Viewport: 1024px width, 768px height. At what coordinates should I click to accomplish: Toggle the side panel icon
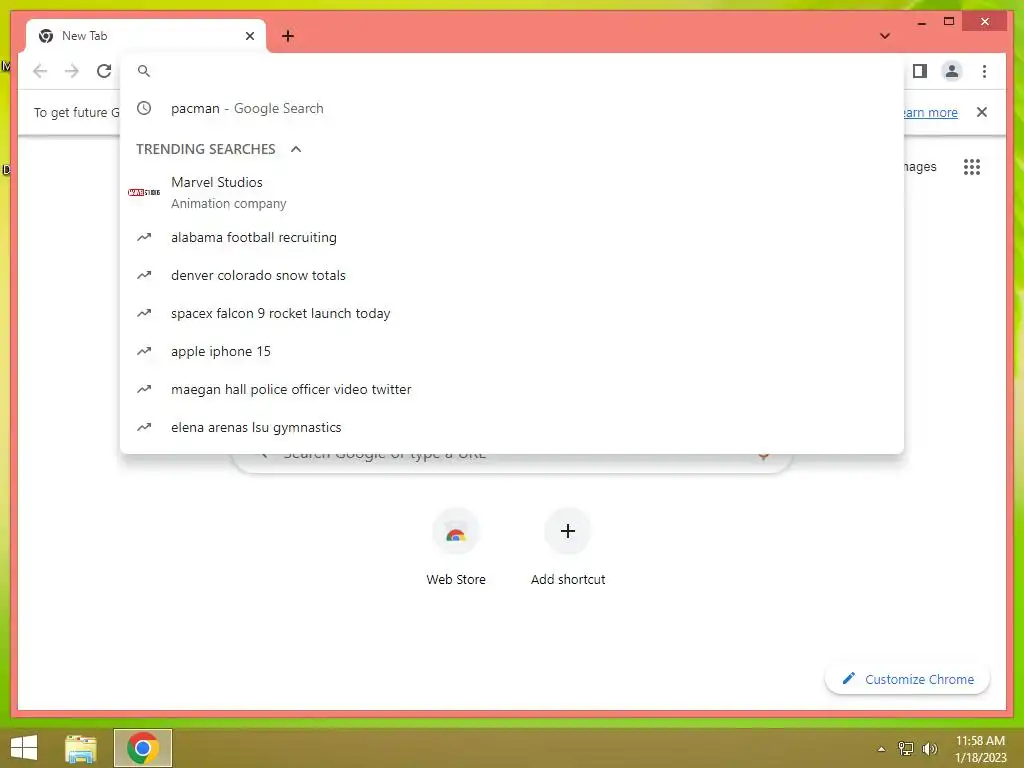(x=920, y=71)
